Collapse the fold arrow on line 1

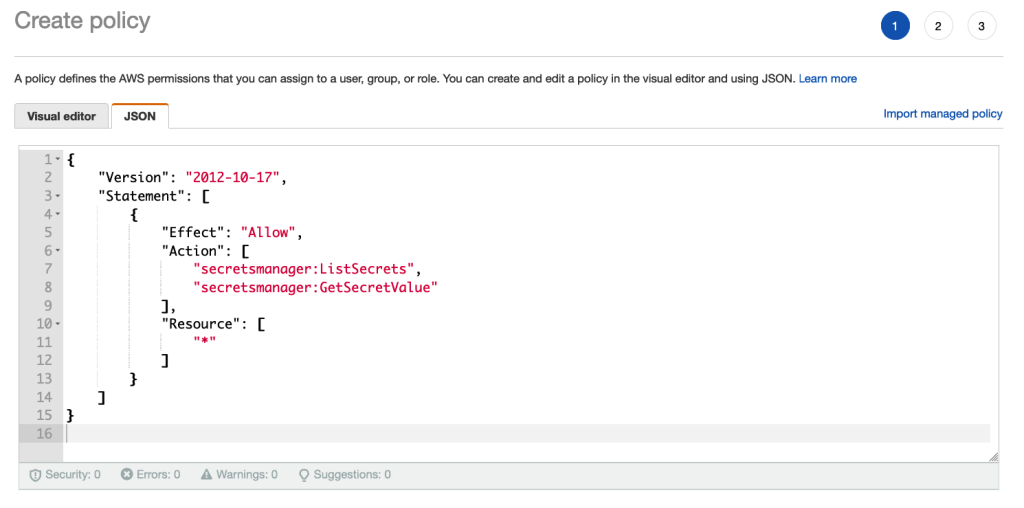pyautogui.click(x=58, y=159)
